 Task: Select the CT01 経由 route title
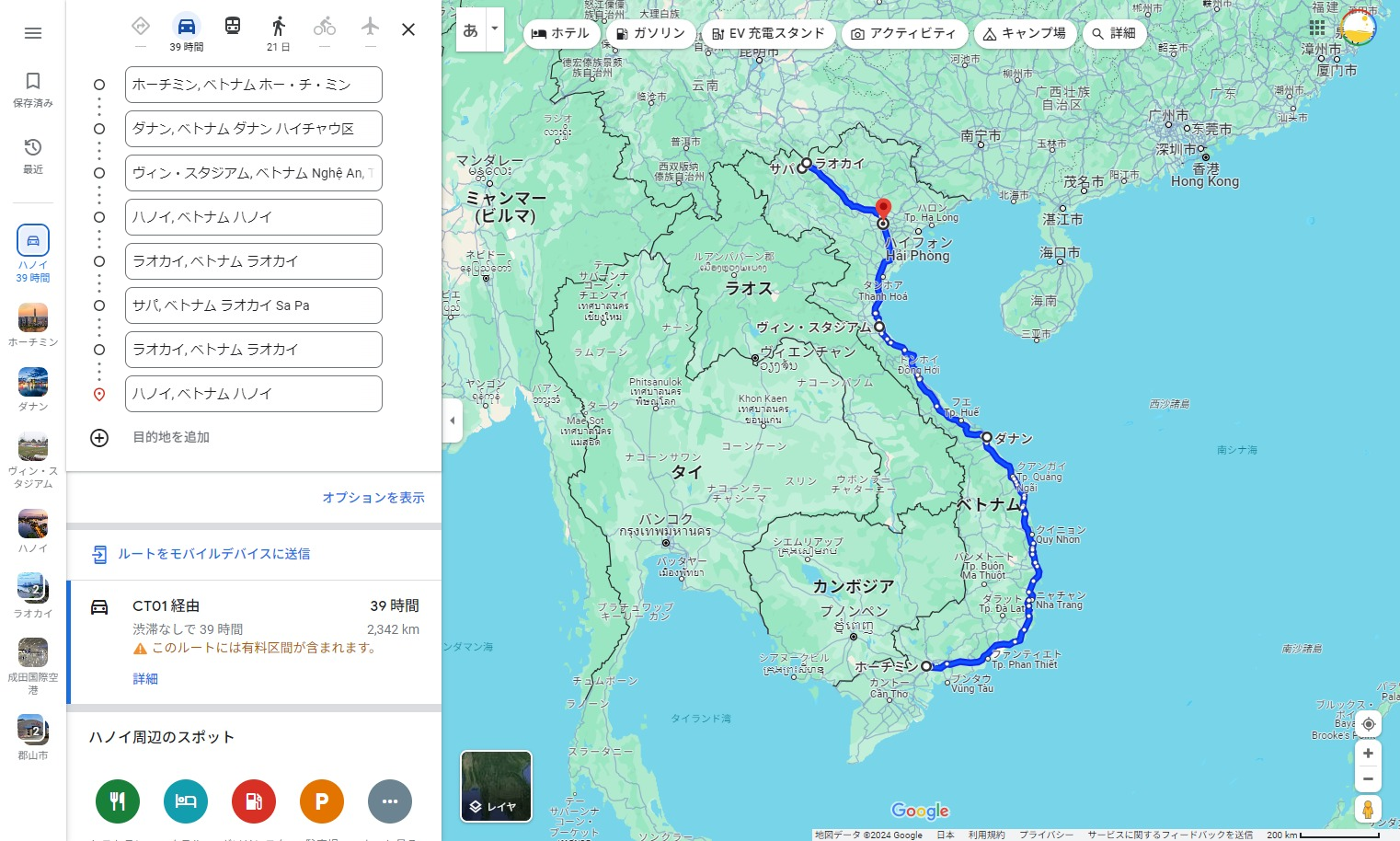[x=166, y=606]
